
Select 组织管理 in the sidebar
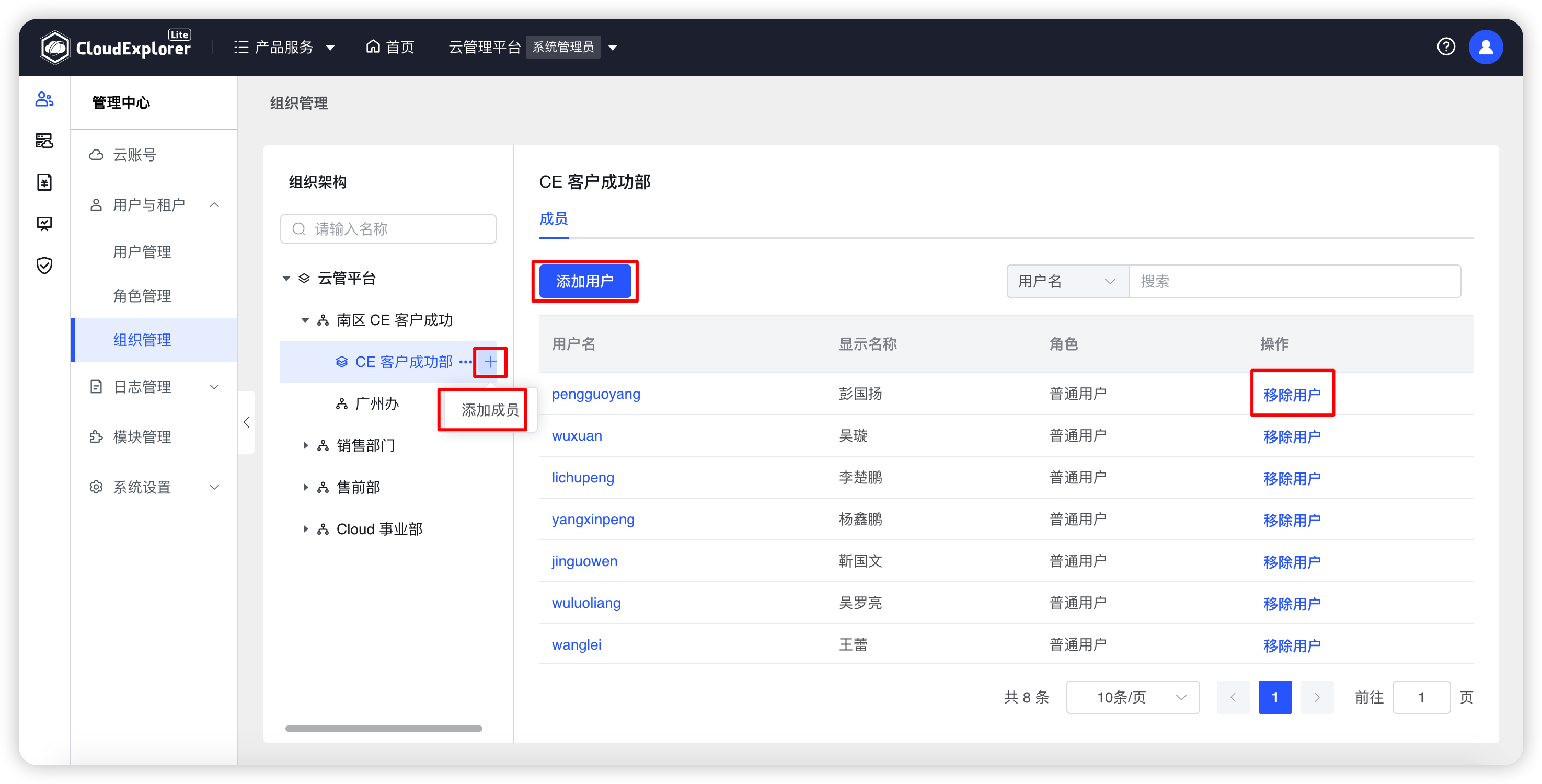pyautogui.click(x=154, y=339)
